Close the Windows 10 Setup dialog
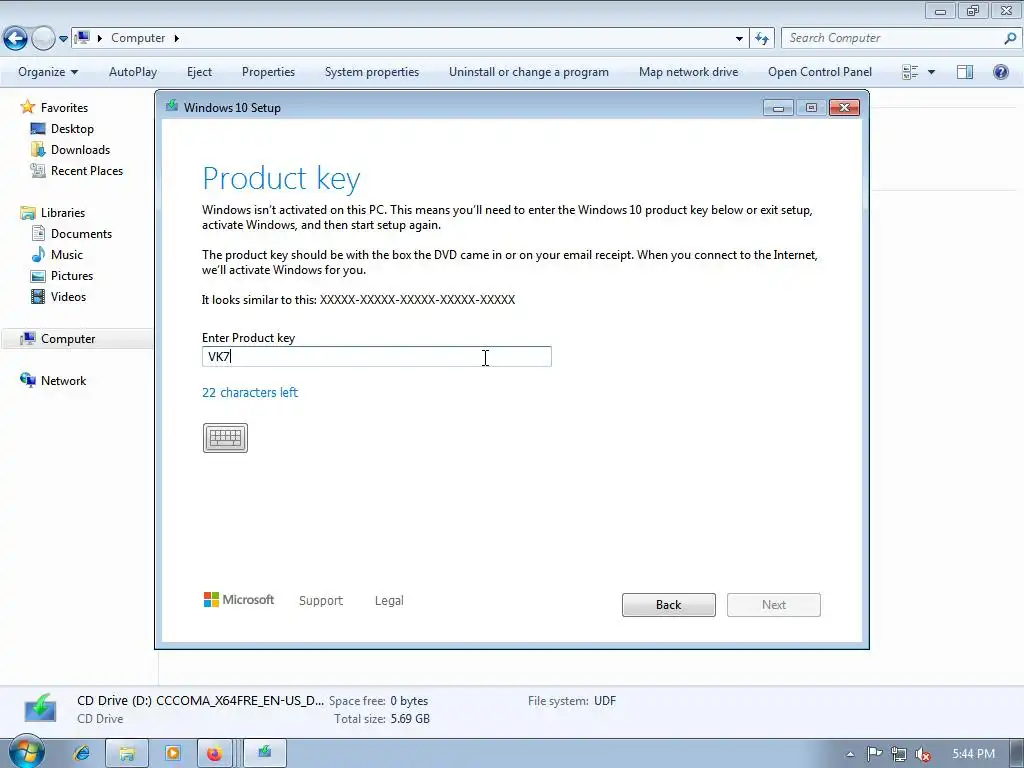The width and height of the screenshot is (1024, 768). [844, 108]
